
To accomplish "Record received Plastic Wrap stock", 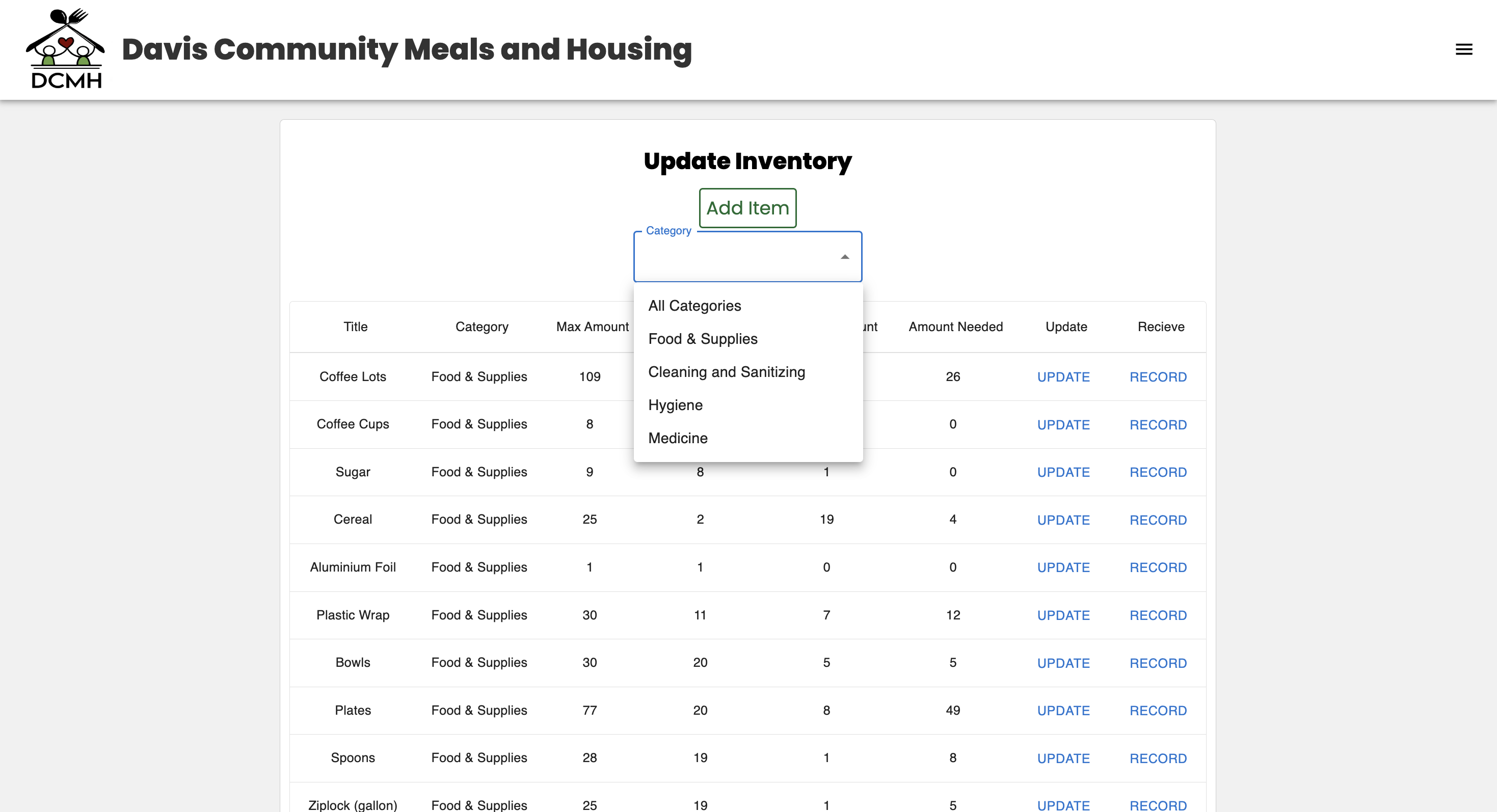I will (x=1158, y=615).
